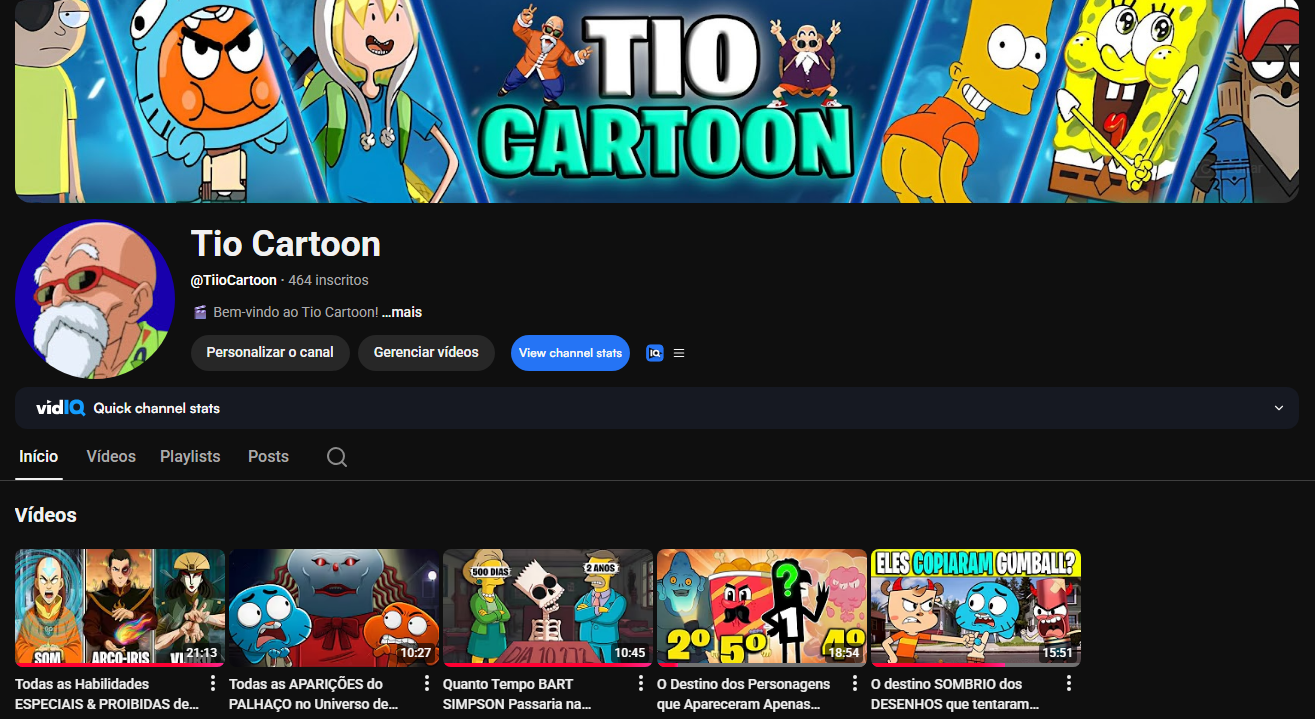Open the vidIQ hamburger menu icon

(x=679, y=353)
